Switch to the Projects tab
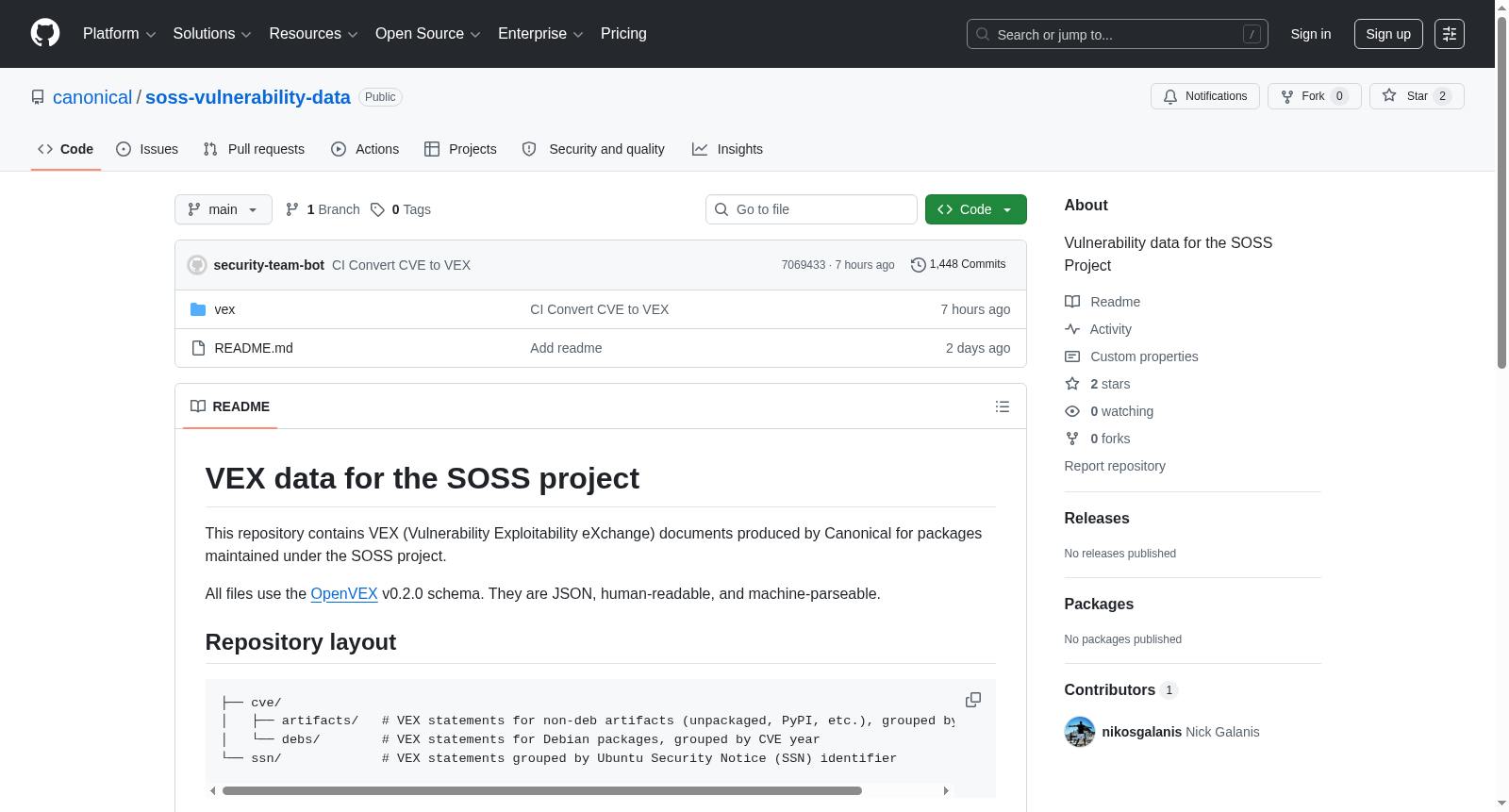 click(x=460, y=149)
